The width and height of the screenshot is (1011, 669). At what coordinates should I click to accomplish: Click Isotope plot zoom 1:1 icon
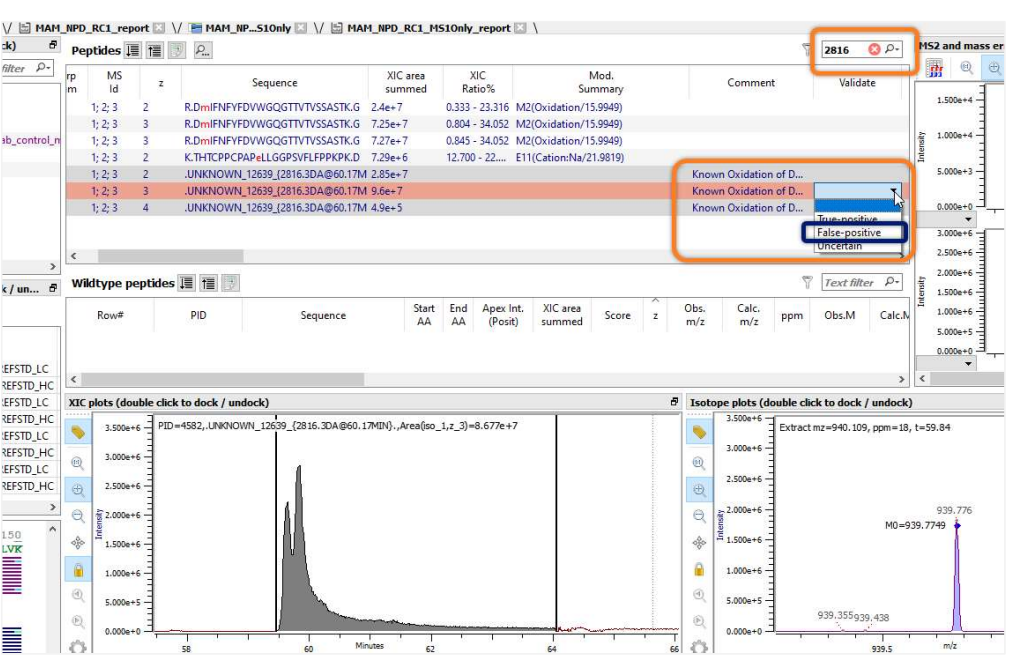700,463
